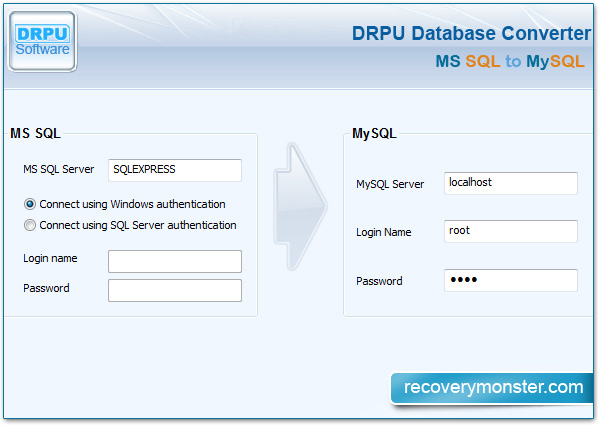Click the MS SQL group heading
The image size is (598, 425).
tap(35, 134)
